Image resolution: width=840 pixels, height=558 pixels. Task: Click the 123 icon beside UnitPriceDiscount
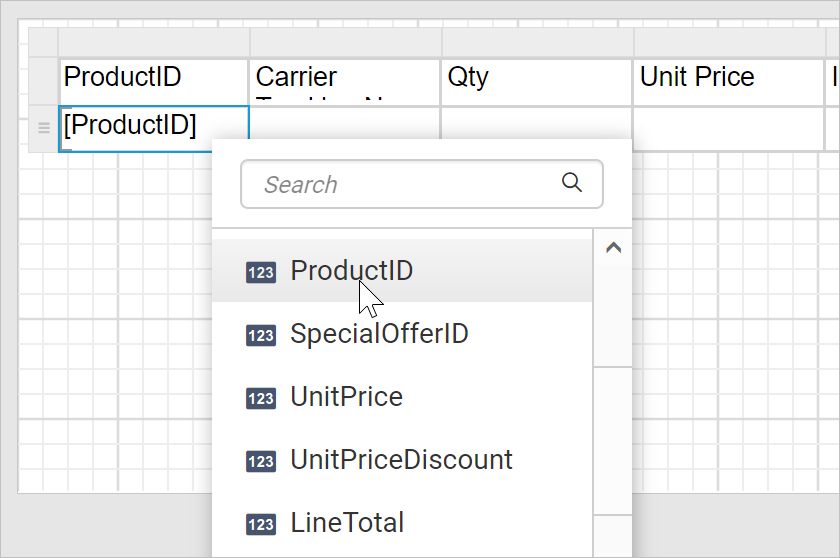pos(261,462)
